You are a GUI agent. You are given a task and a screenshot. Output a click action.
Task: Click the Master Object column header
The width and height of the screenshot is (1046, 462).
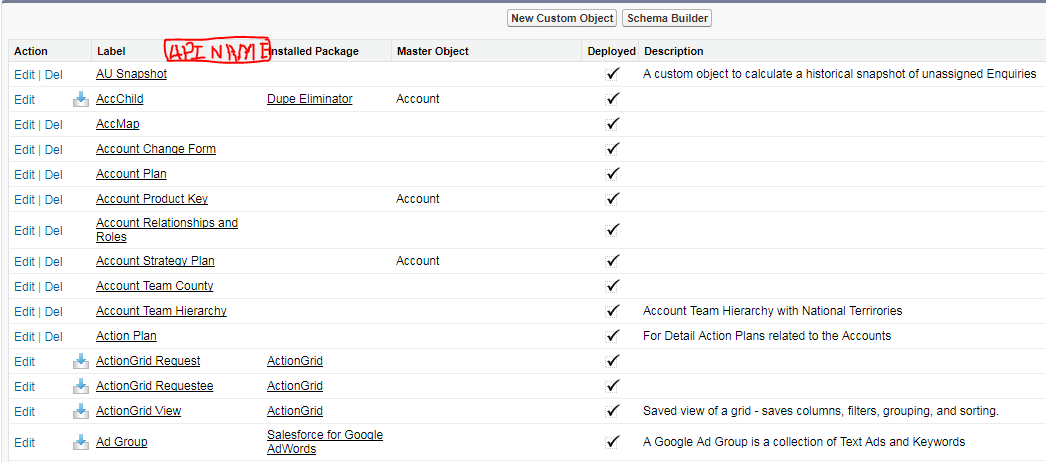coord(432,51)
